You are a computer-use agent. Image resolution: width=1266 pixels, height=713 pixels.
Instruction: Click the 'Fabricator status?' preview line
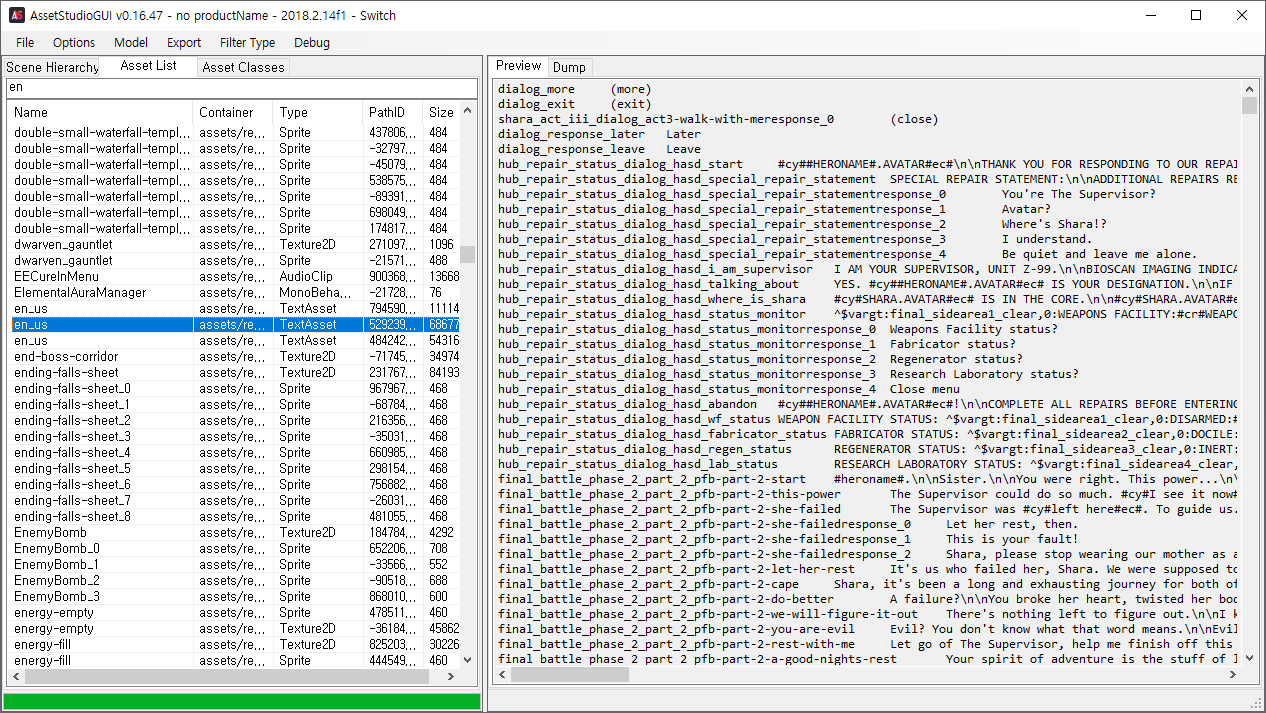click(756, 344)
